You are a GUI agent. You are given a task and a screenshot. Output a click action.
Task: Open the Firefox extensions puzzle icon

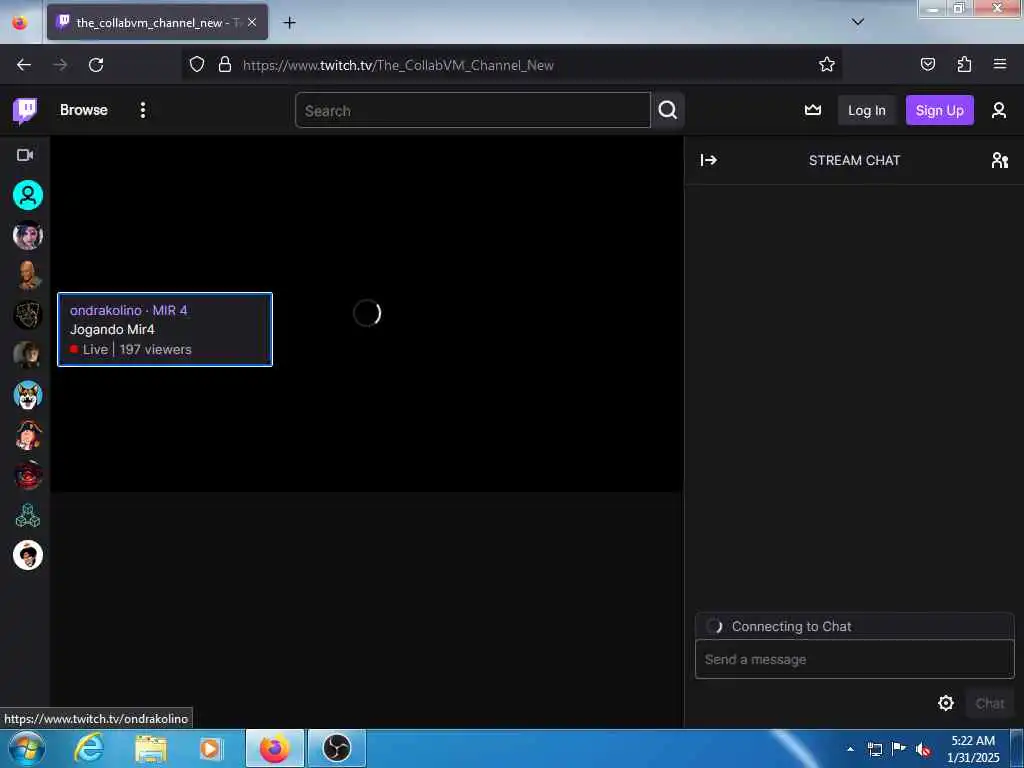[964, 64]
